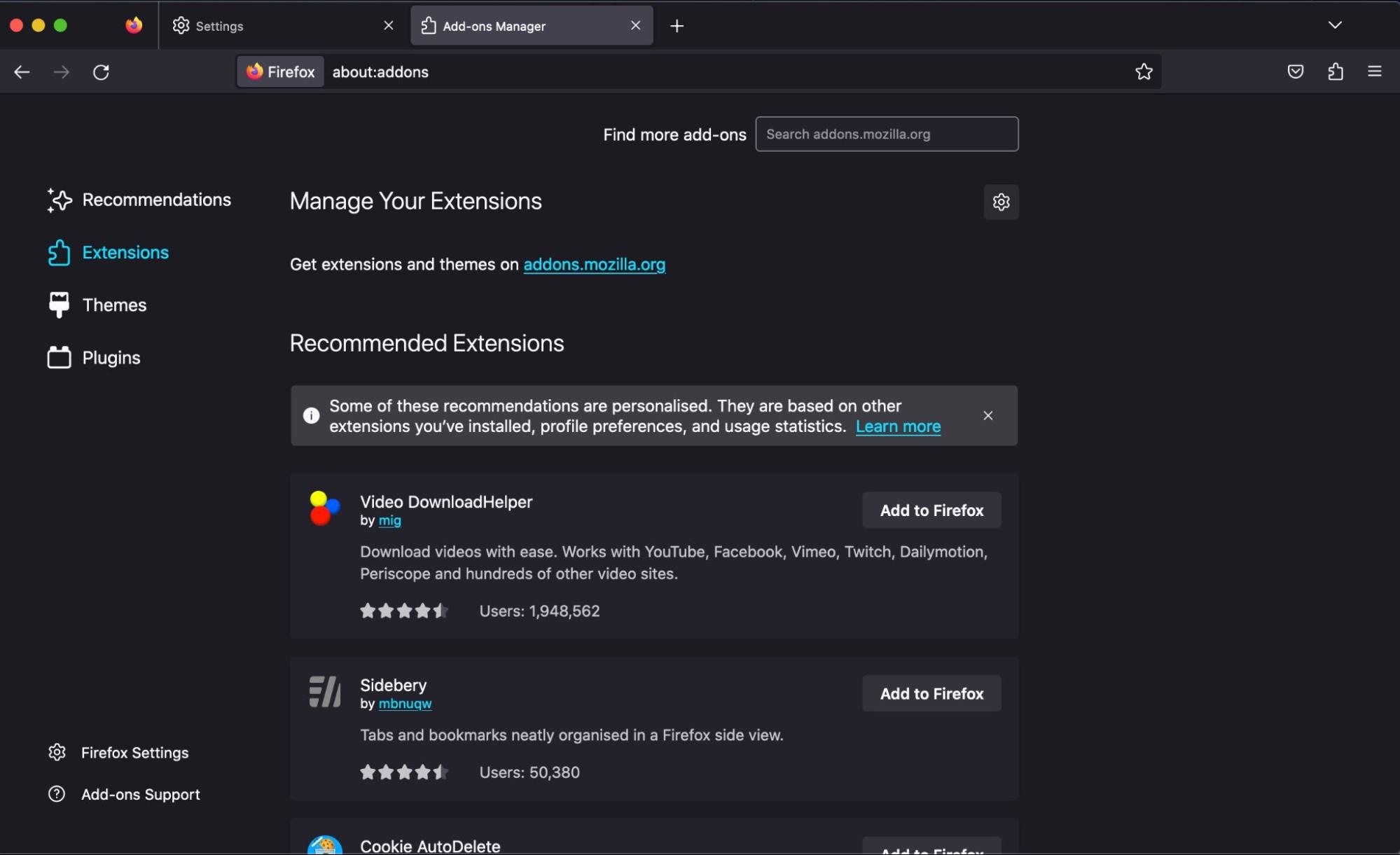Close the Settings tab
1400x855 pixels.
click(x=388, y=25)
